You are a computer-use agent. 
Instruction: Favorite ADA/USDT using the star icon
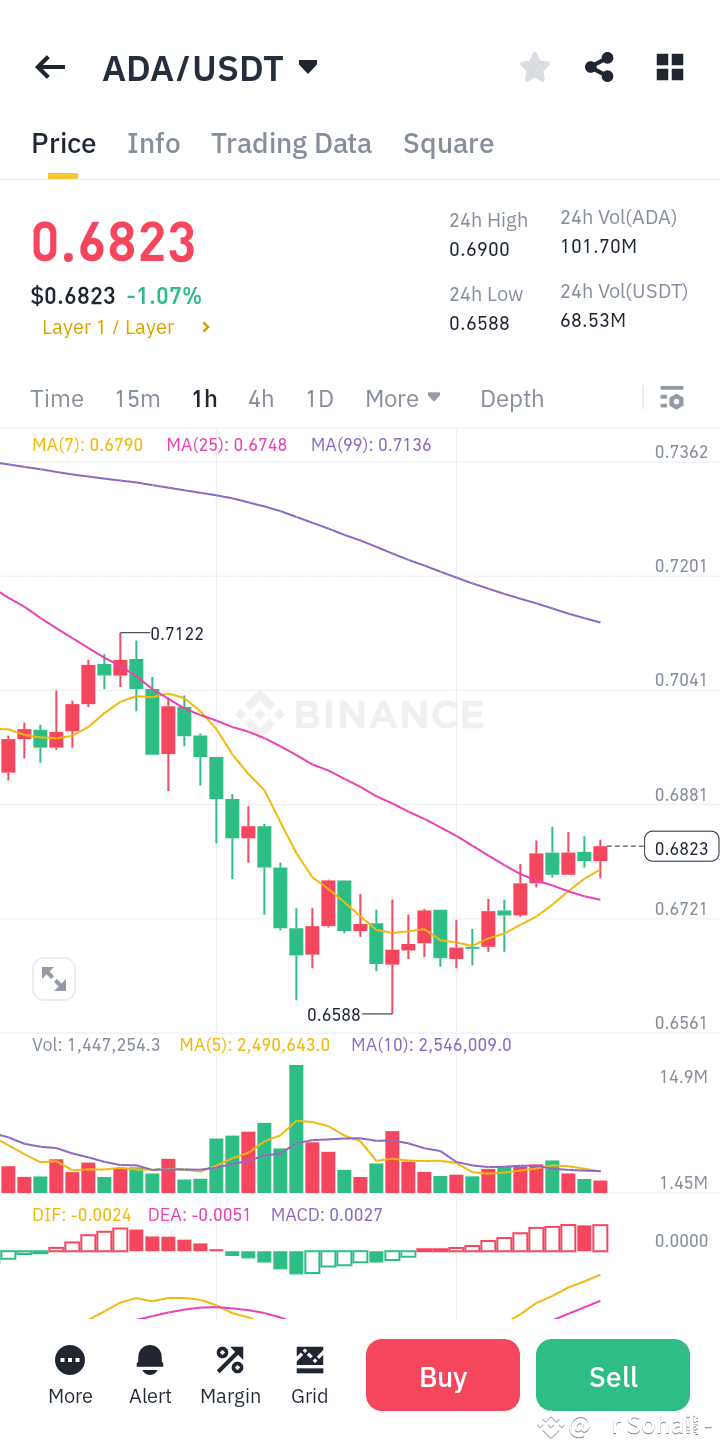[x=534, y=67]
